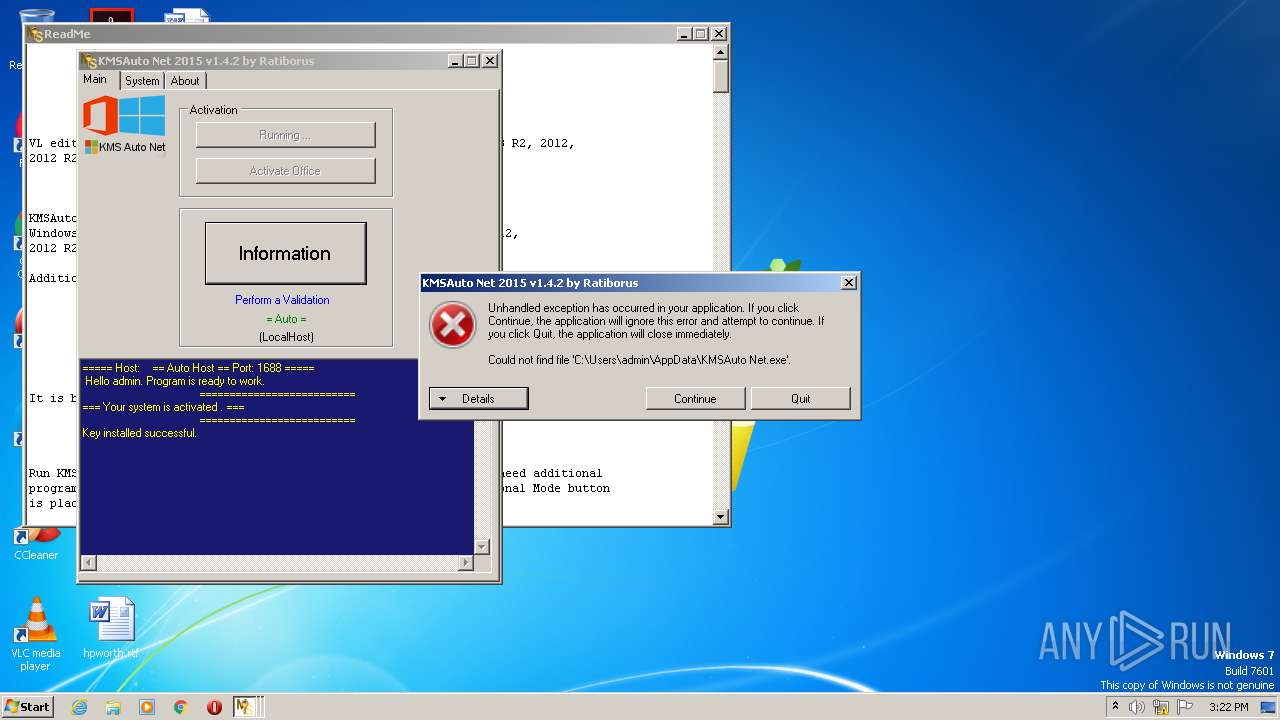Switch to the System tab
The image size is (1280, 720).
[142, 81]
